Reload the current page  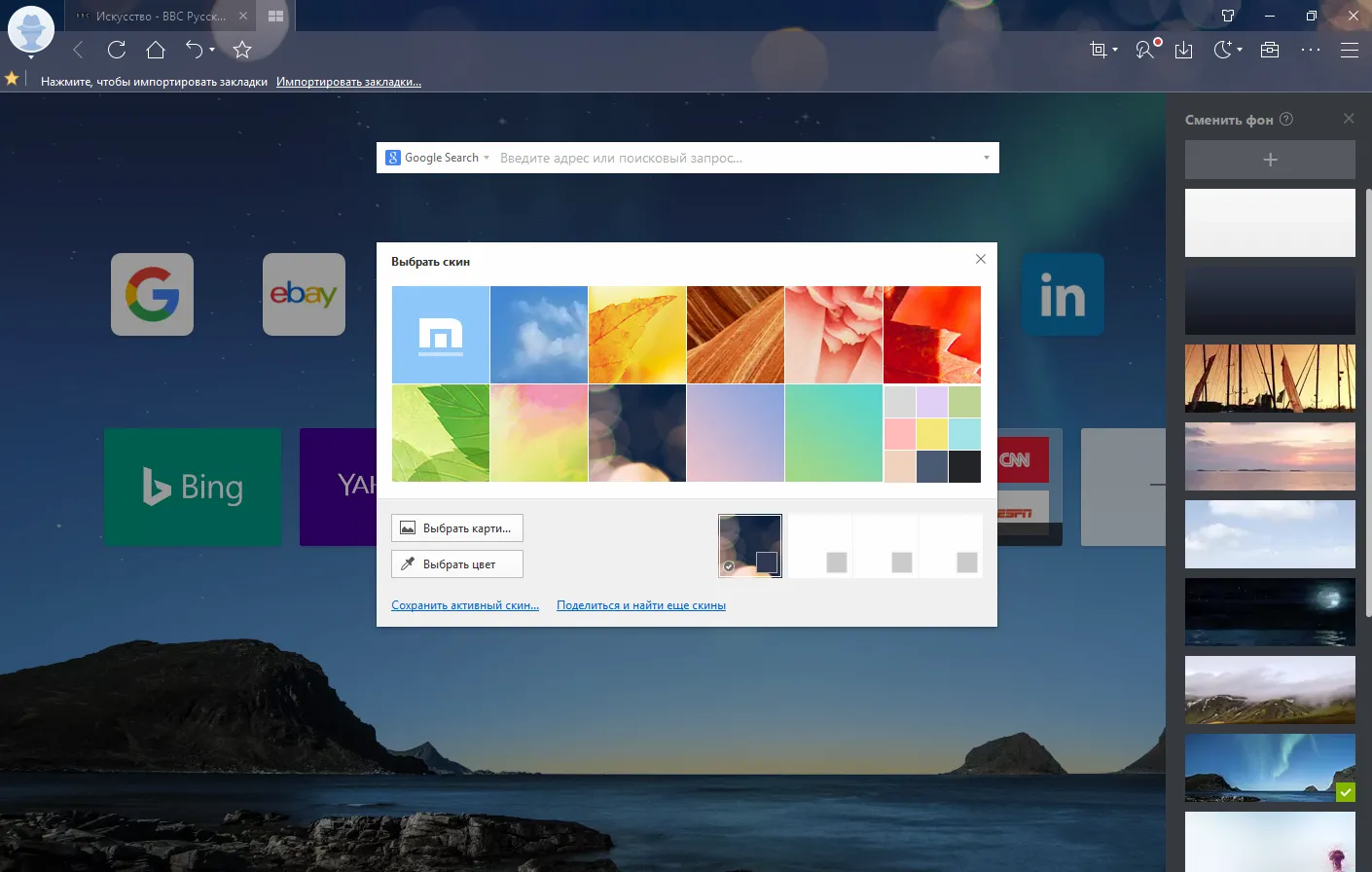(117, 50)
